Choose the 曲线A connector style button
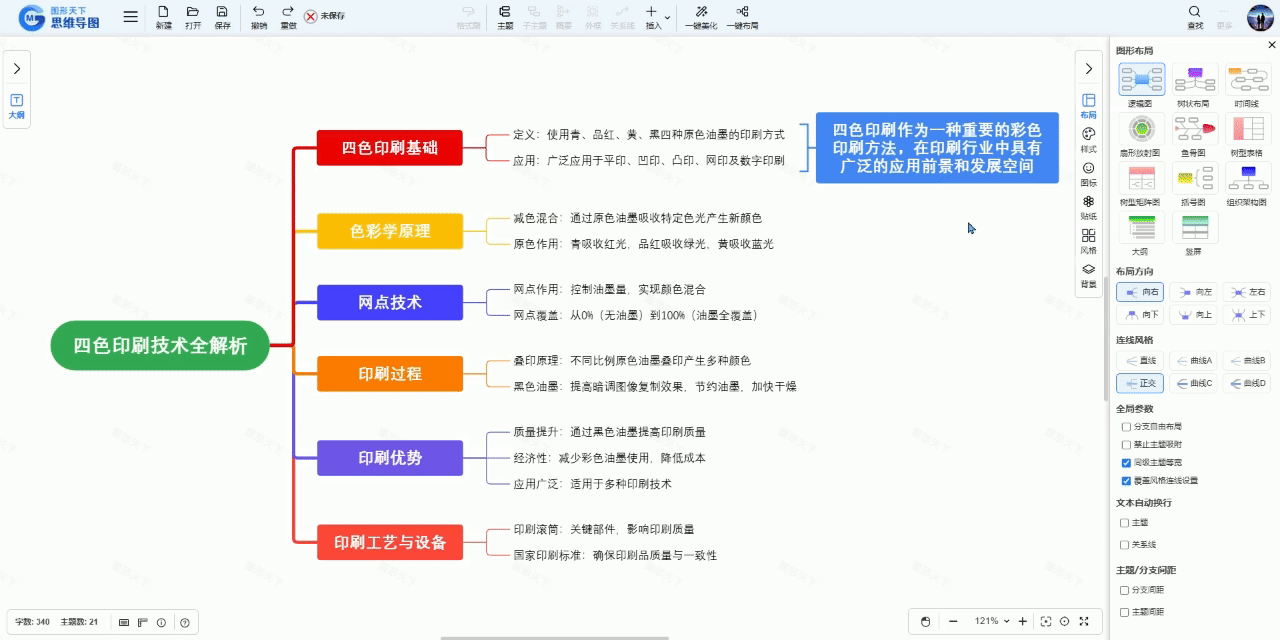The width and height of the screenshot is (1280, 640). point(1195,360)
